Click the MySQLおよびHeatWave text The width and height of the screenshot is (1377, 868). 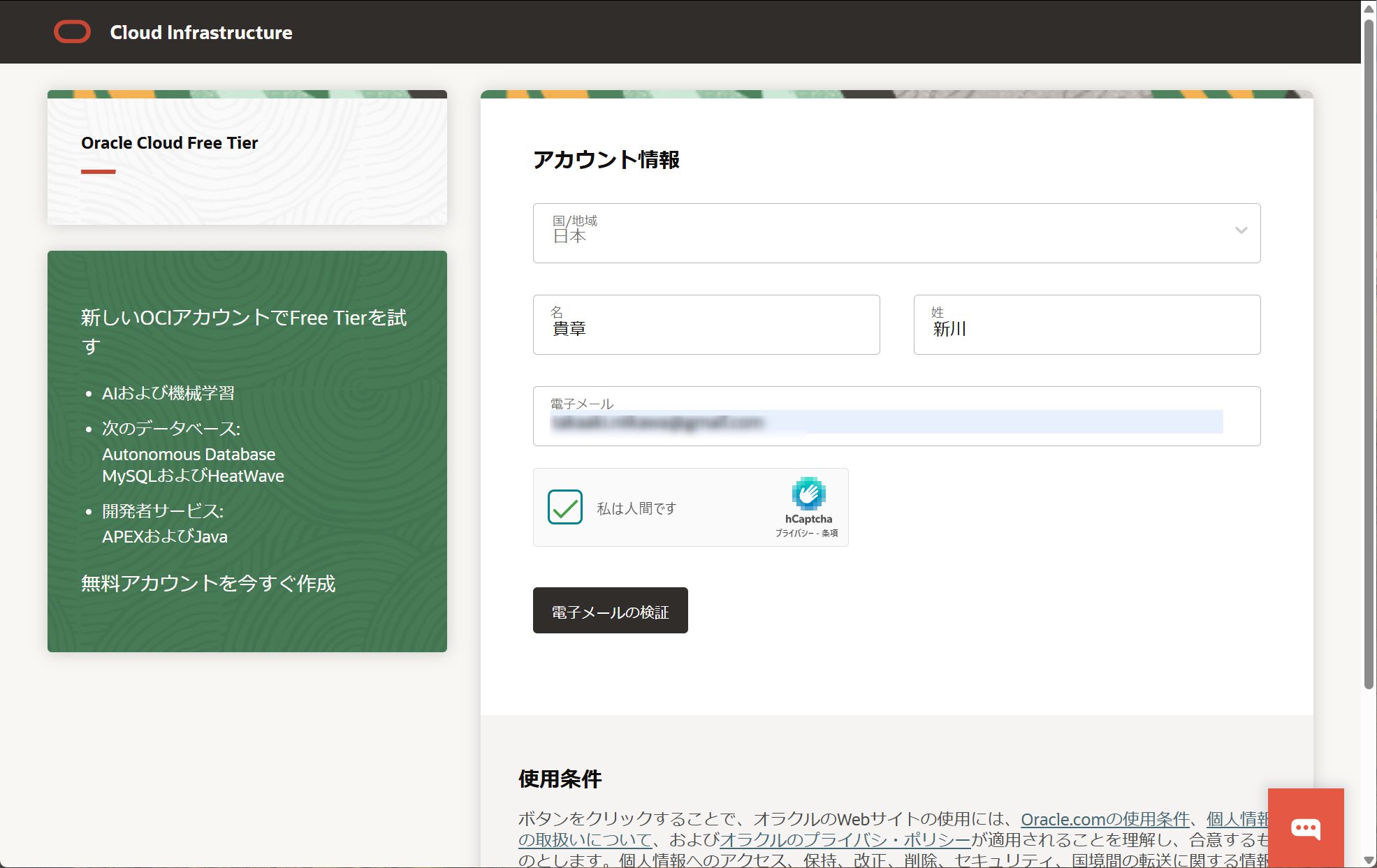tap(193, 476)
